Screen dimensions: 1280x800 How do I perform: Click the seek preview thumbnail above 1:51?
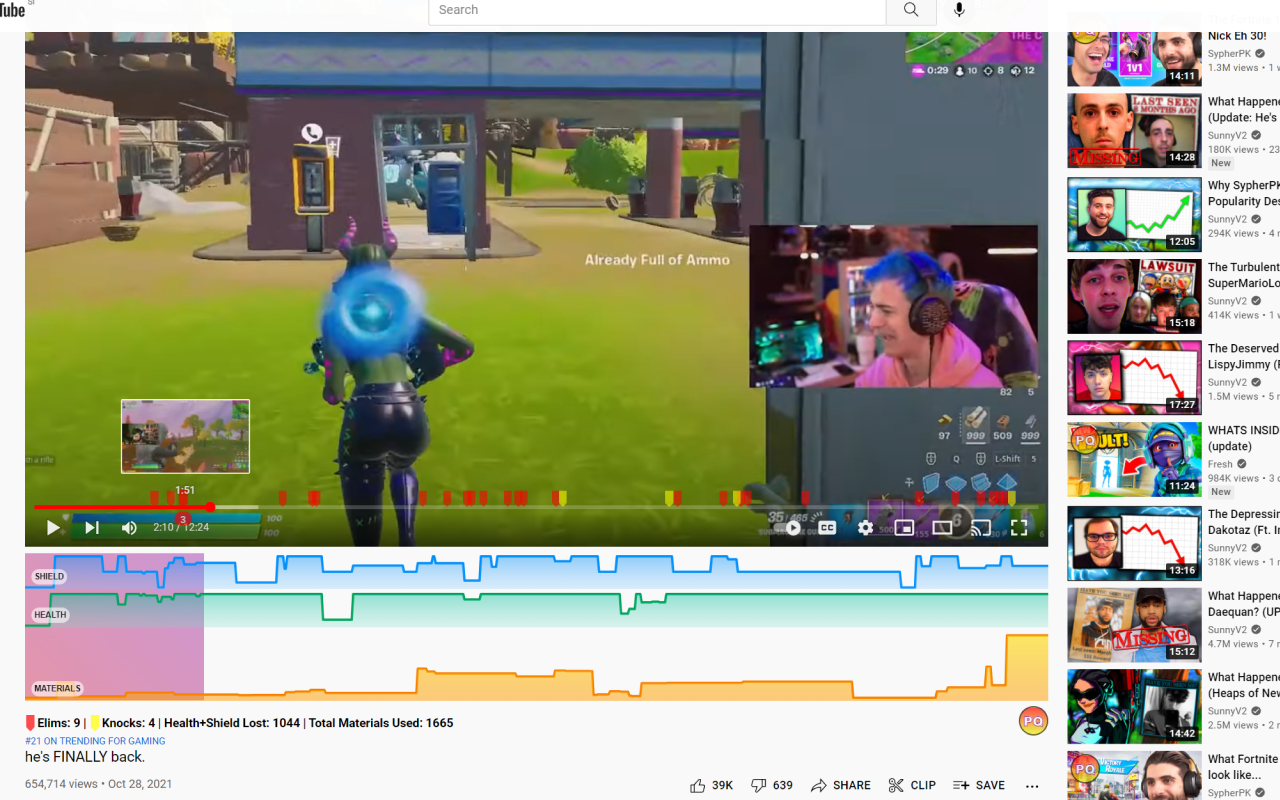point(185,436)
